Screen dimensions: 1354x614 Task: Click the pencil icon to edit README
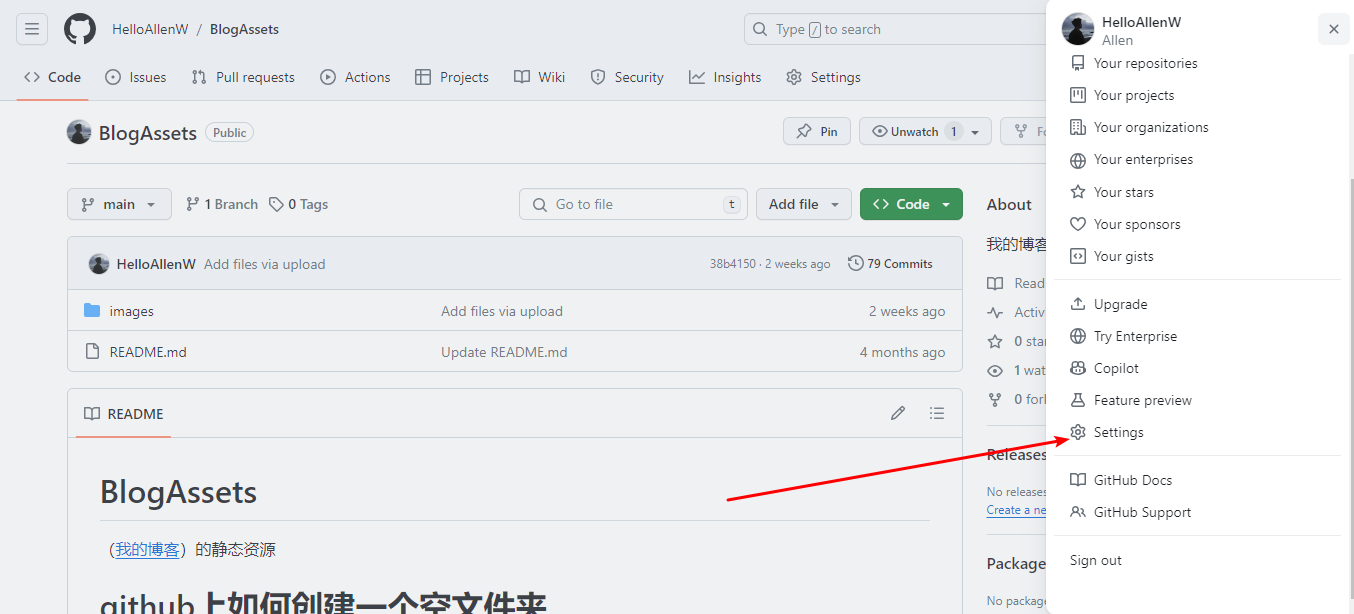(898, 413)
